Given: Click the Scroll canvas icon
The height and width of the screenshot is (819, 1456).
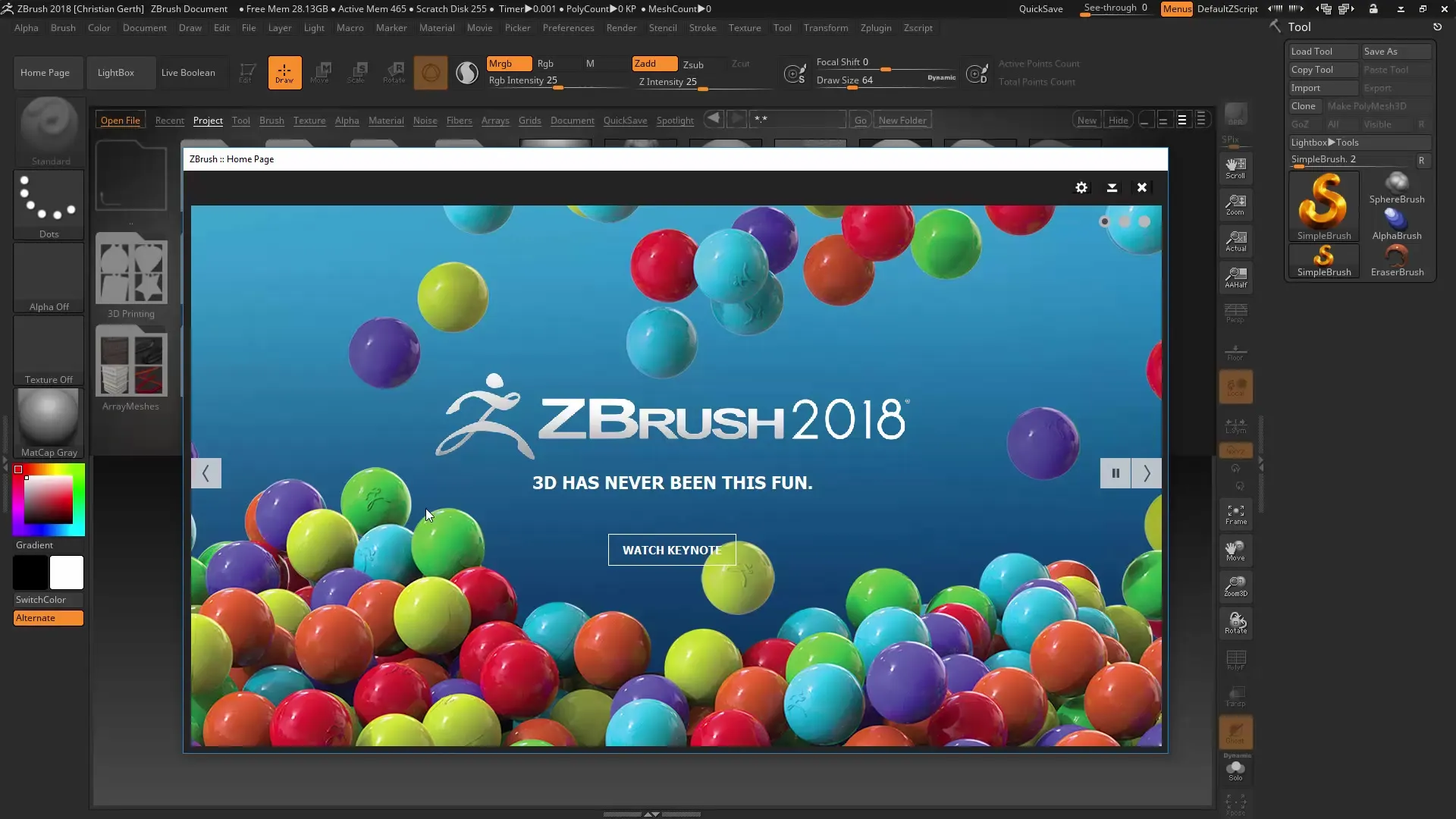Looking at the screenshot, I should click(x=1235, y=168).
